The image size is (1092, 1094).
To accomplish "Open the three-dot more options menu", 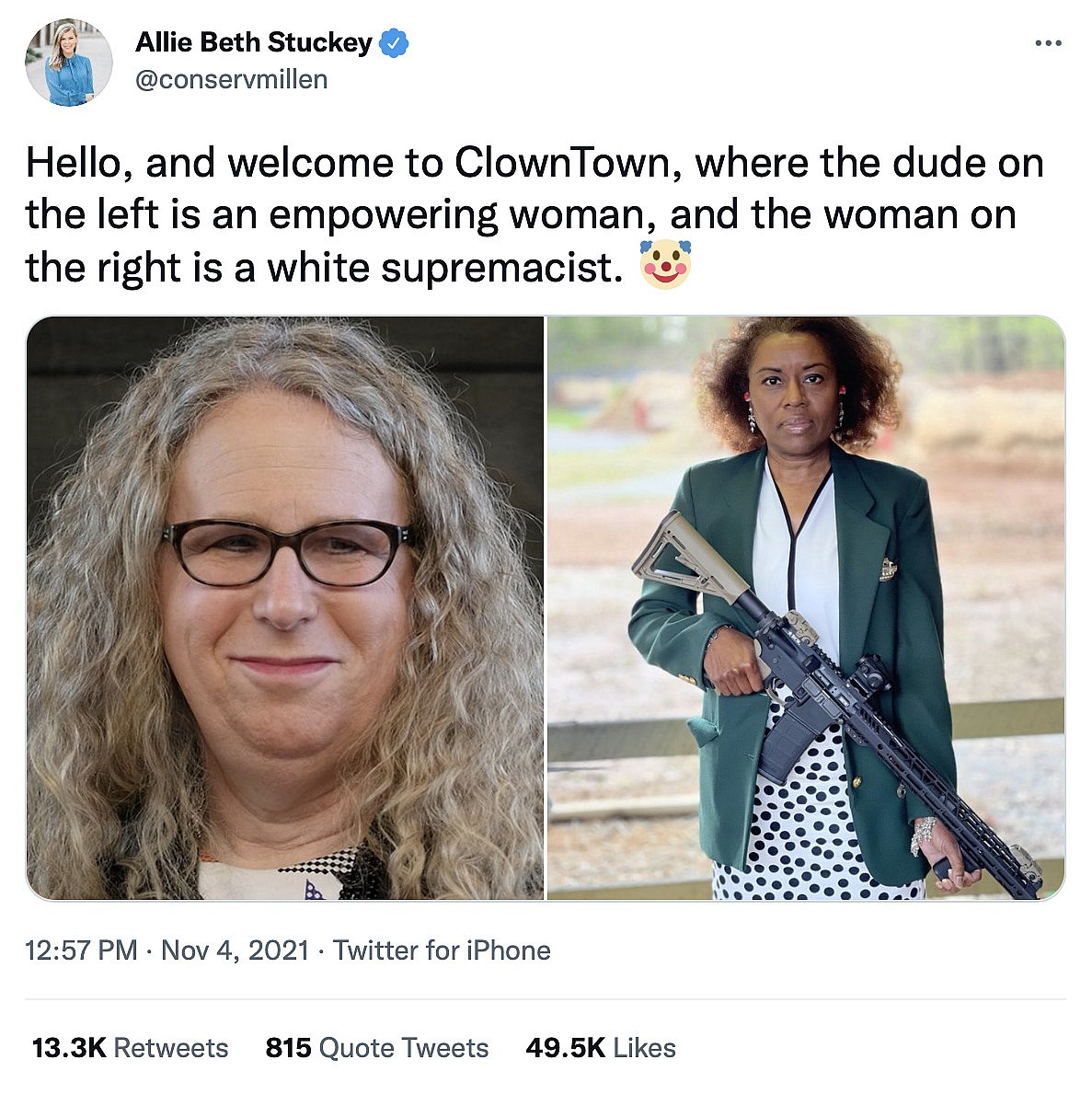I will coord(1048,43).
